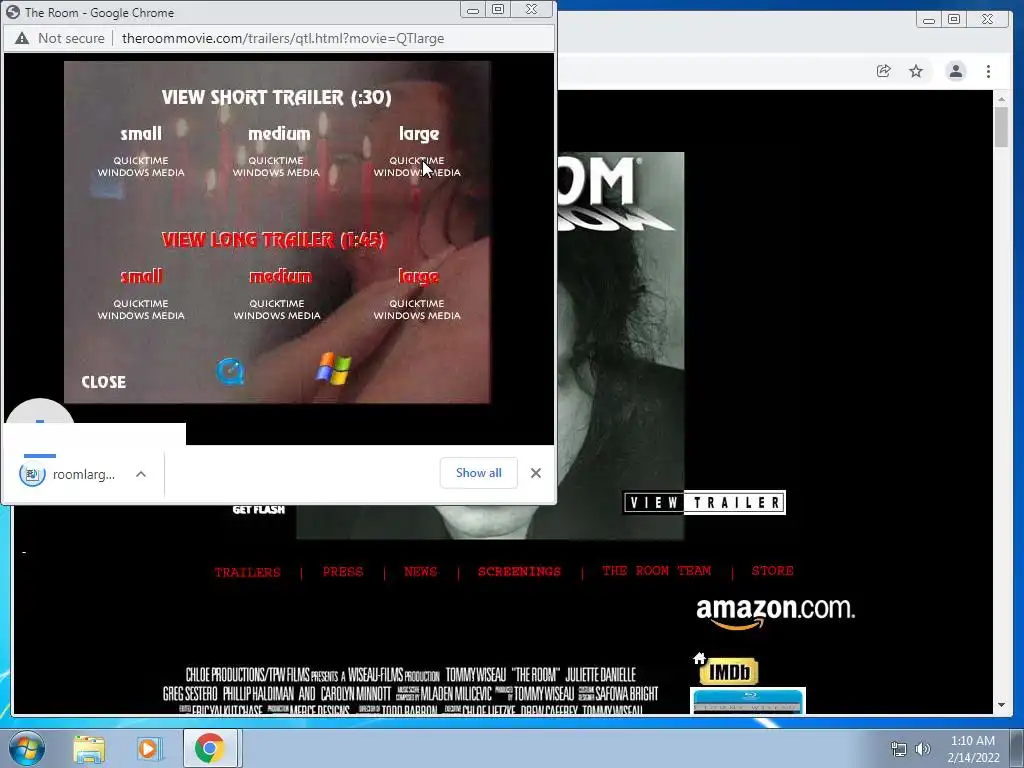Screen dimensions: 1024x768
Task: Dismiss the downloads bar with X
Action: (536, 473)
